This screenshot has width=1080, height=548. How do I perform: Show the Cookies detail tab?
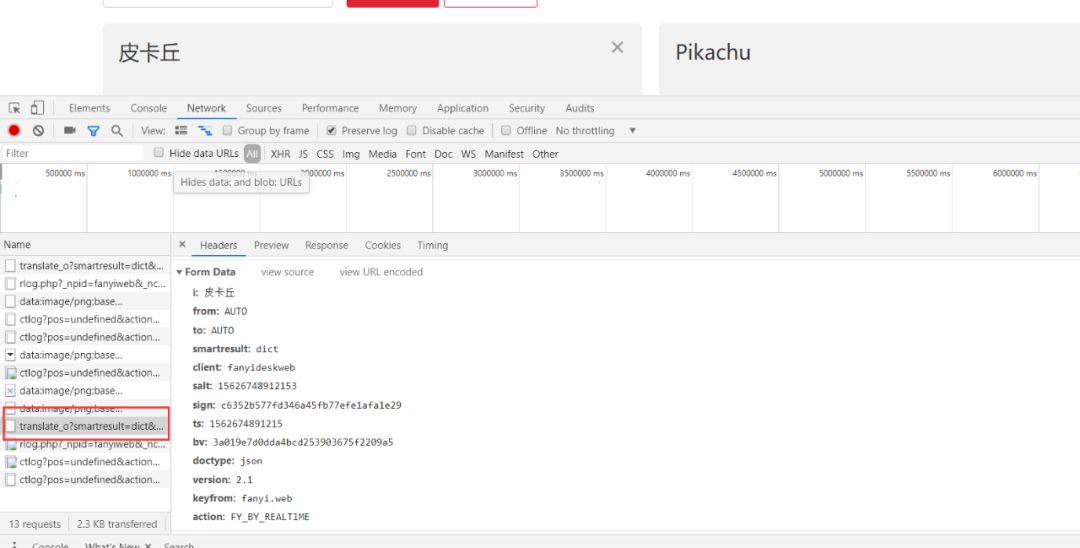(383, 245)
